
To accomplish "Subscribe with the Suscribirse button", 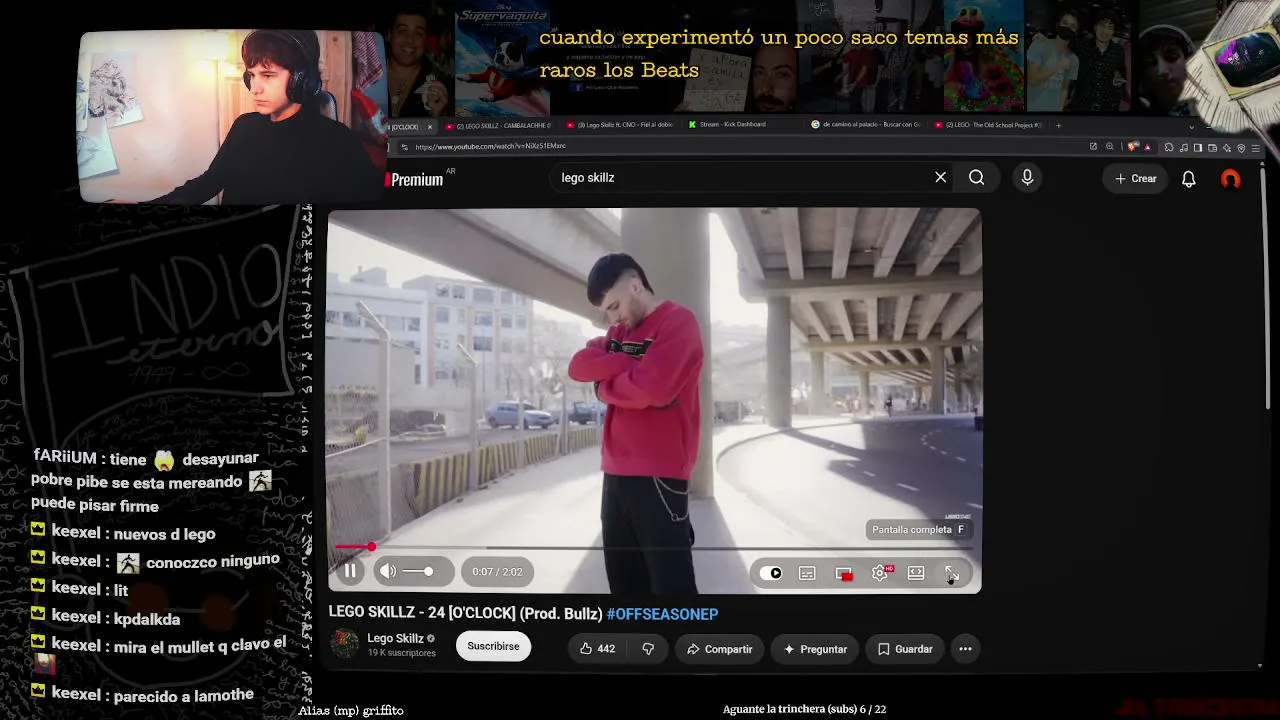I will point(493,646).
